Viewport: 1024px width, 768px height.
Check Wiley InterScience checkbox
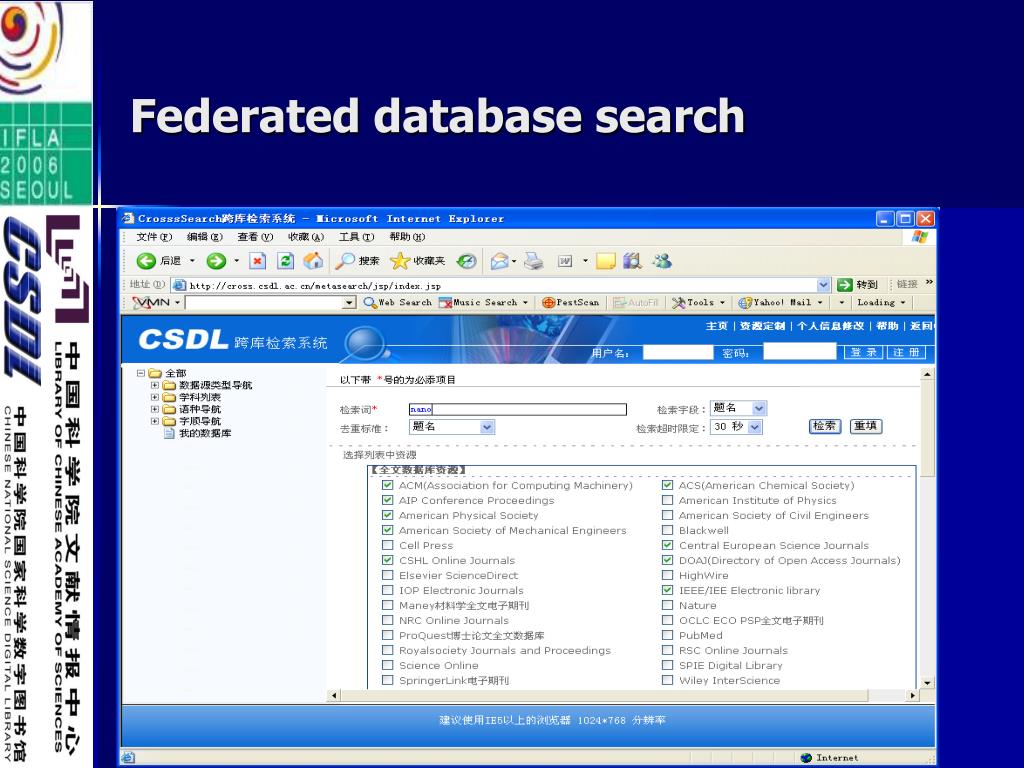(x=667, y=680)
